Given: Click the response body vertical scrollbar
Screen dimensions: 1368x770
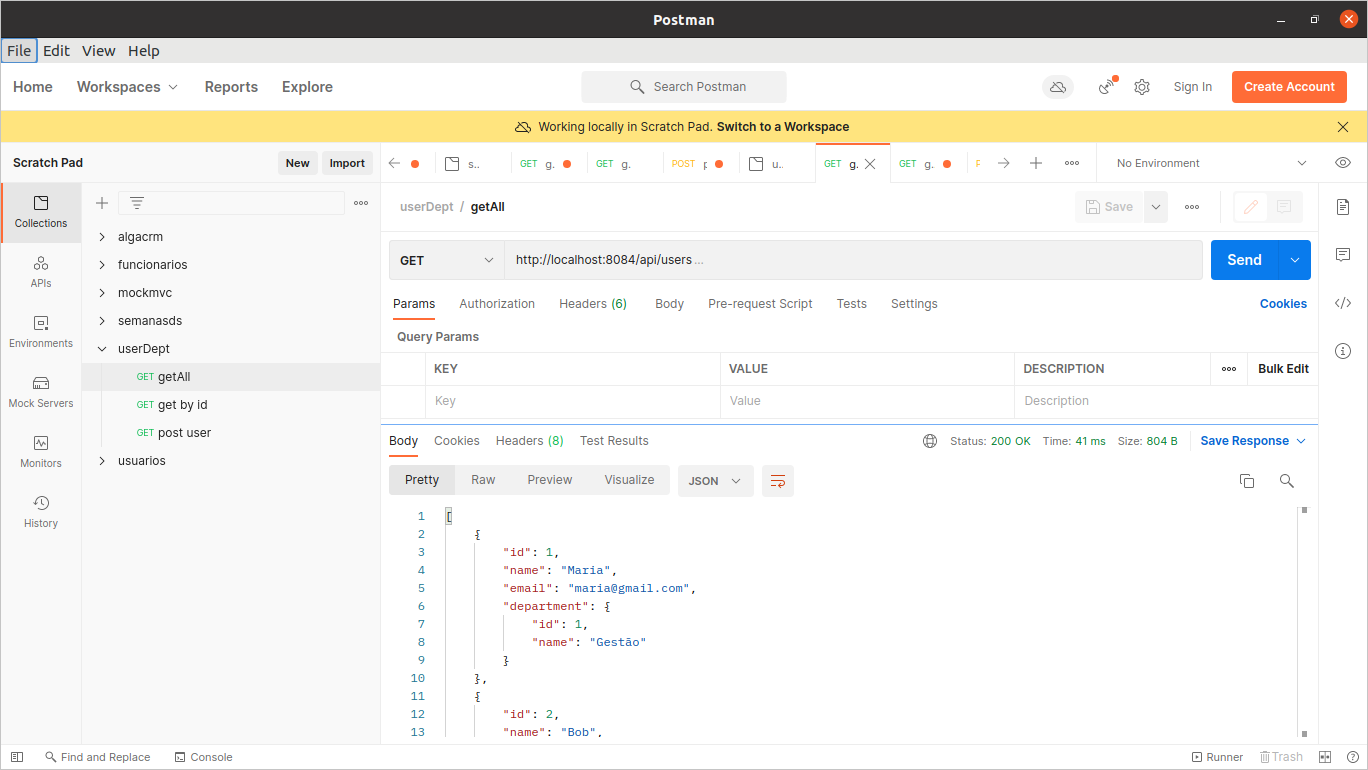Looking at the screenshot, I should click(x=1303, y=622).
